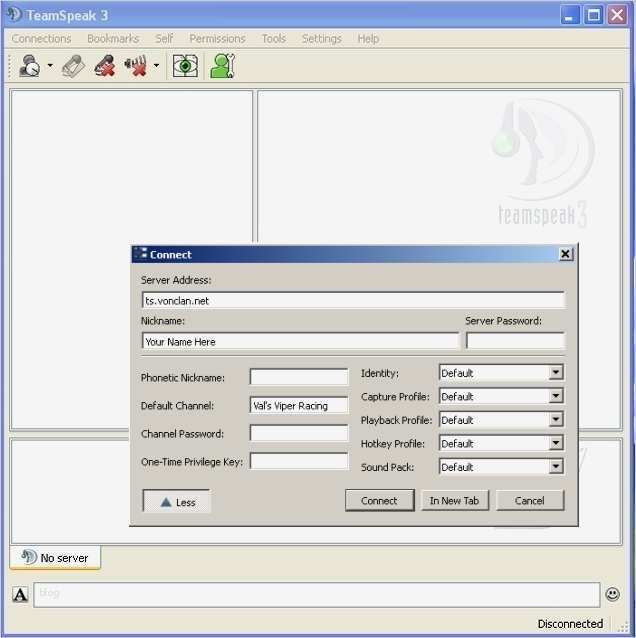
Task: Close the TeamSpeak 3 window
Action: (x=617, y=15)
